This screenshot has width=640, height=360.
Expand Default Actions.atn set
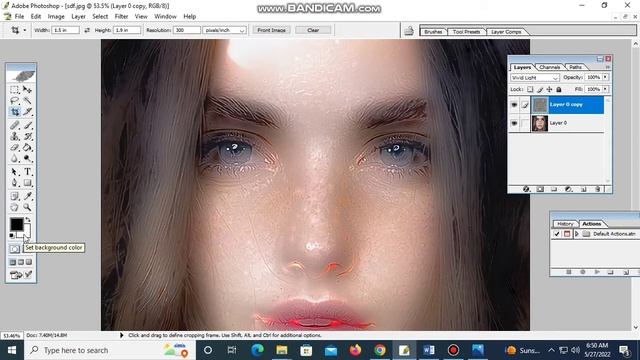pos(577,234)
